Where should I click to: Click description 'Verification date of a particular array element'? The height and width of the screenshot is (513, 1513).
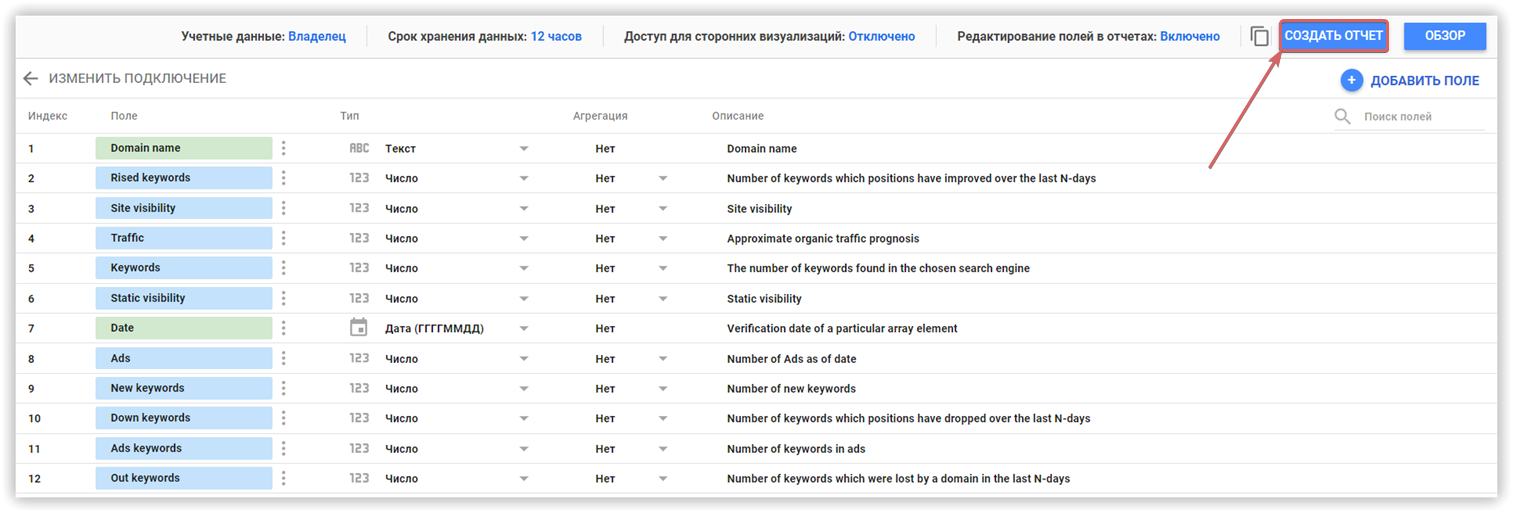842,329
